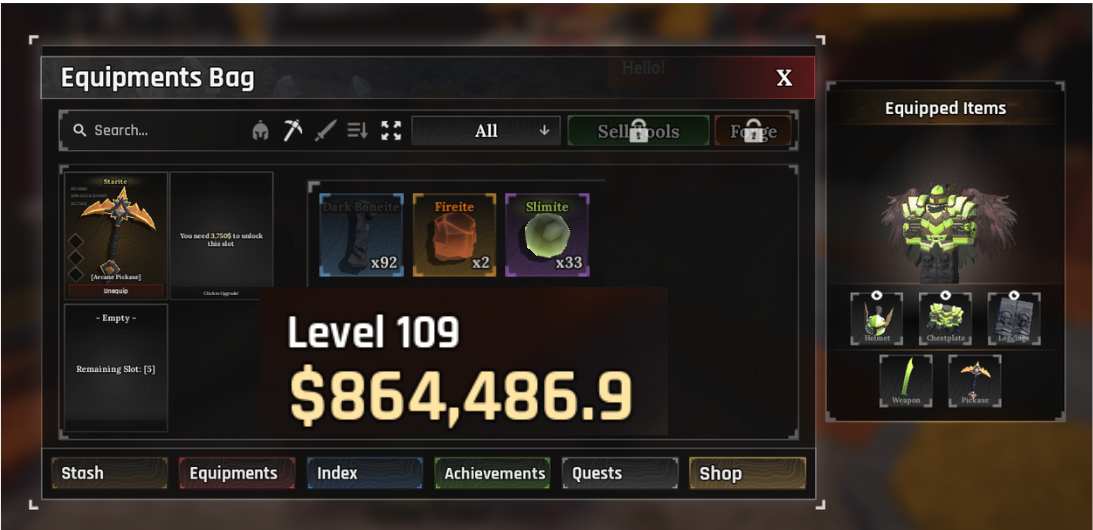Click the sort order icon
The width and height of the screenshot is (1093, 530).
pyautogui.click(x=358, y=130)
